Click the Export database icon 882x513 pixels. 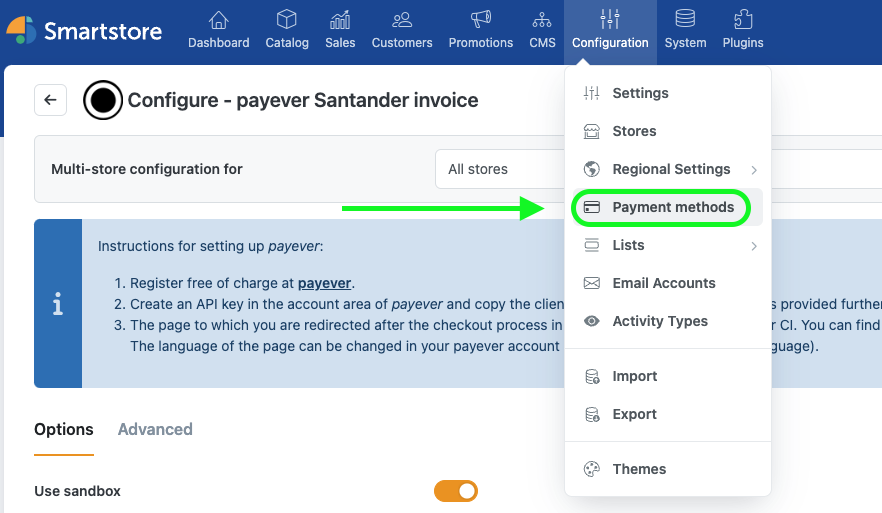tap(592, 415)
